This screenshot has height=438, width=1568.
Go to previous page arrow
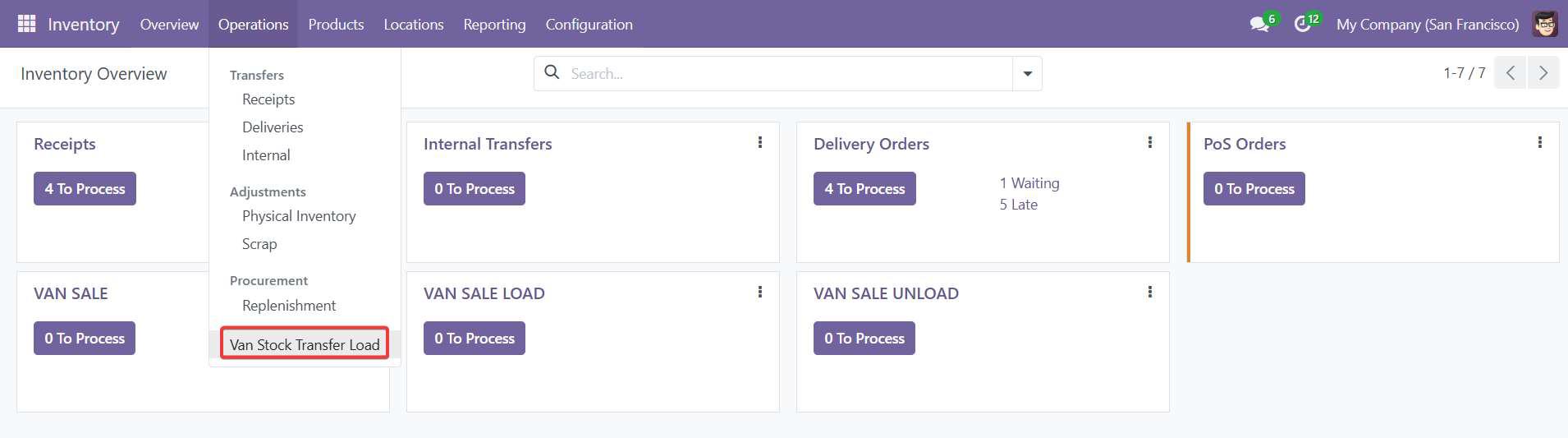click(1511, 73)
